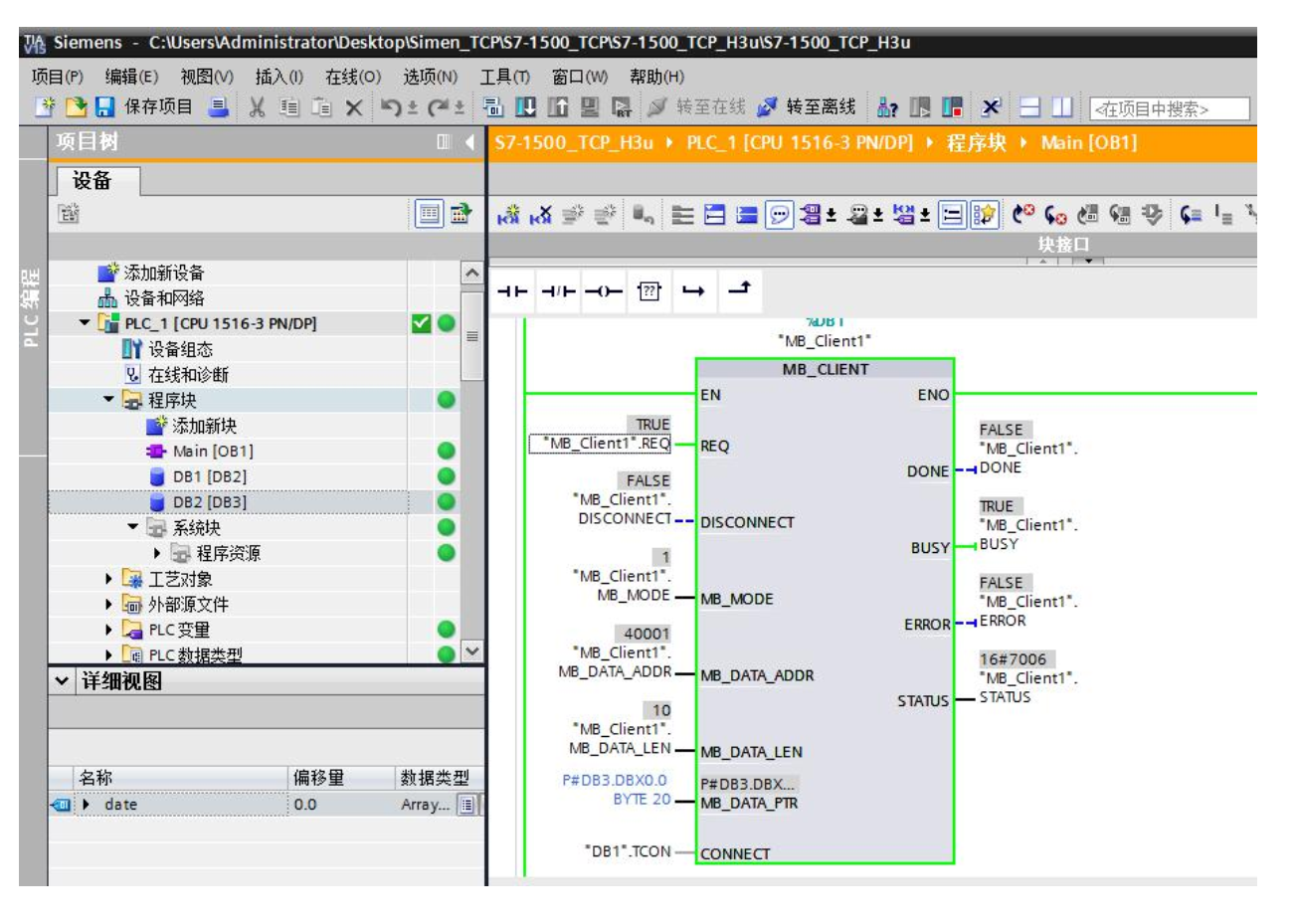Toggle the favorites star icon in editor toolbar
The width and height of the screenshot is (1297, 924).
point(985,214)
